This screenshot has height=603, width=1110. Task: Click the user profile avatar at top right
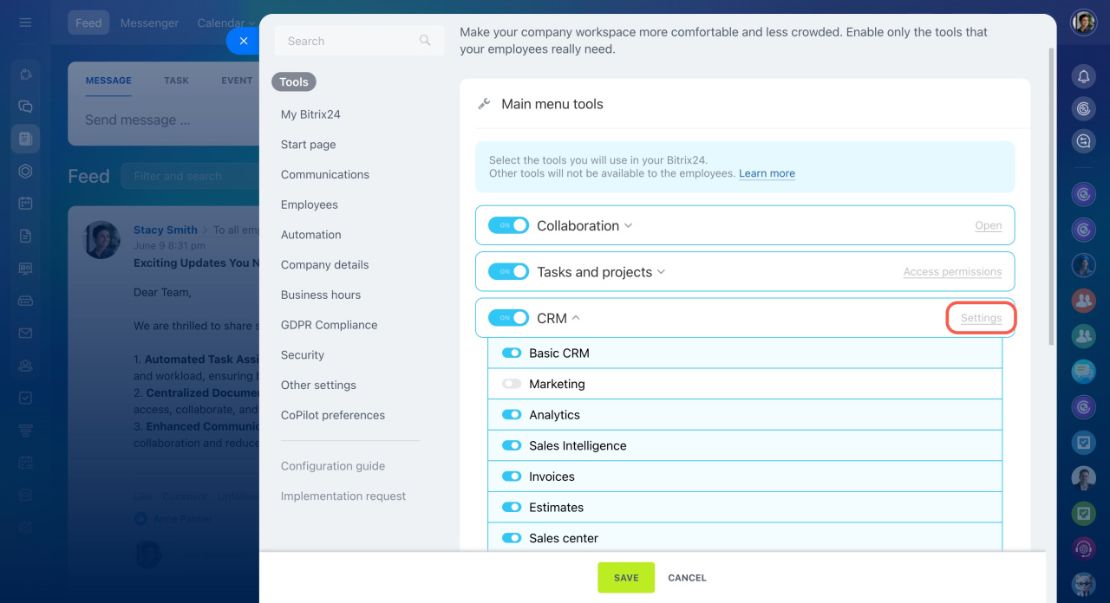tap(1083, 23)
